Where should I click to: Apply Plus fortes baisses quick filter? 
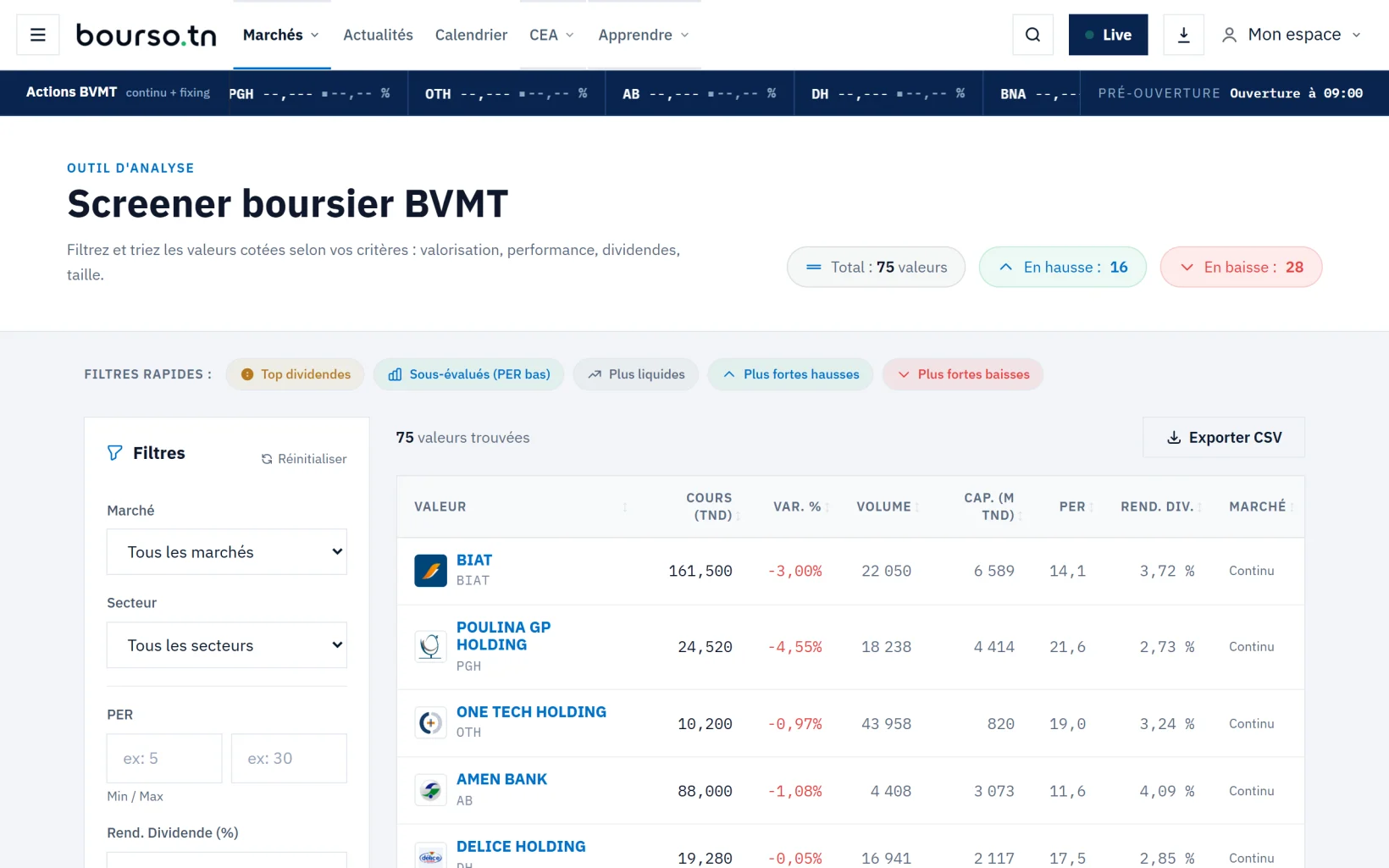tap(963, 374)
